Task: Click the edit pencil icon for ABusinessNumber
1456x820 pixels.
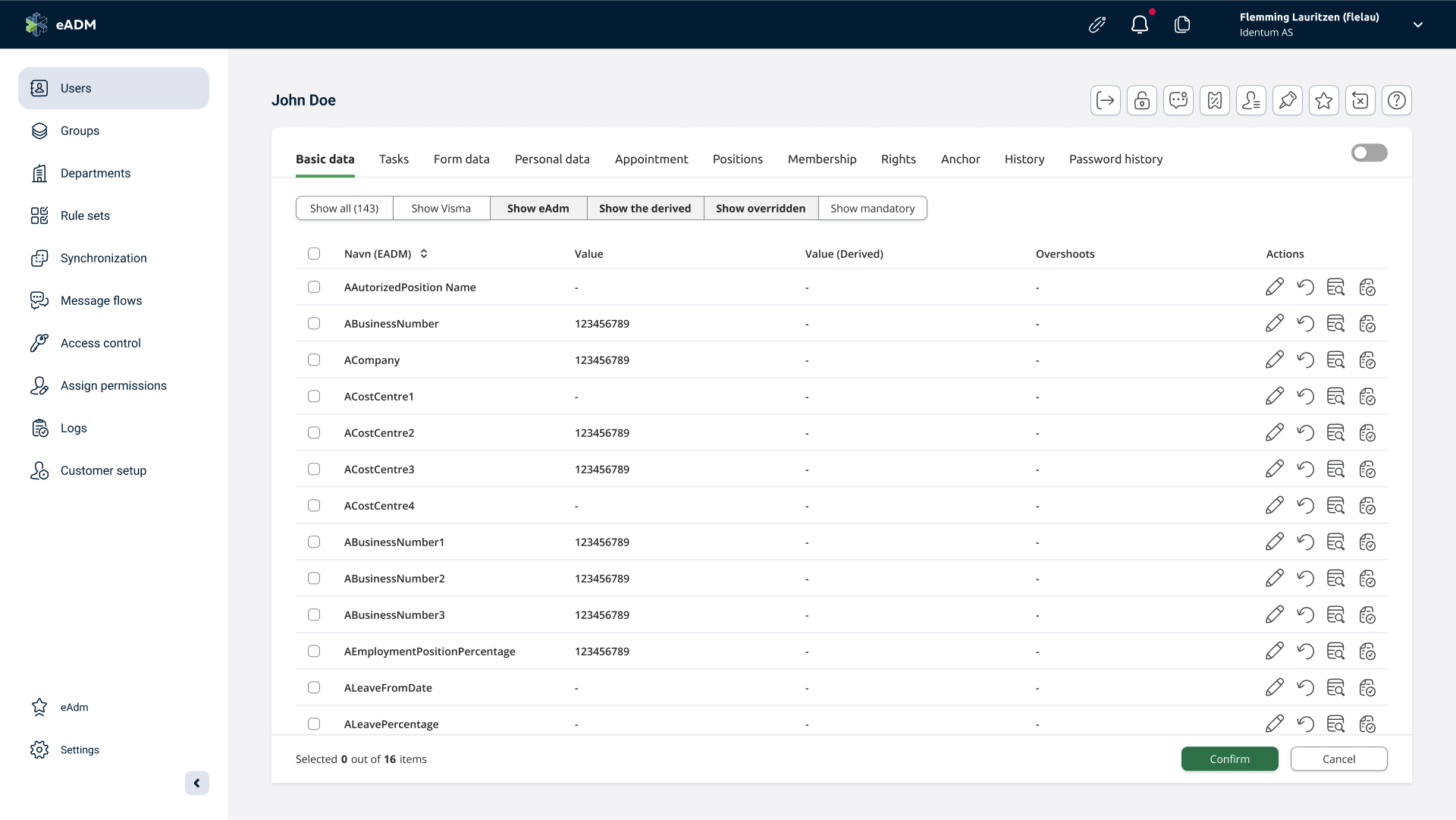Action: pos(1275,323)
